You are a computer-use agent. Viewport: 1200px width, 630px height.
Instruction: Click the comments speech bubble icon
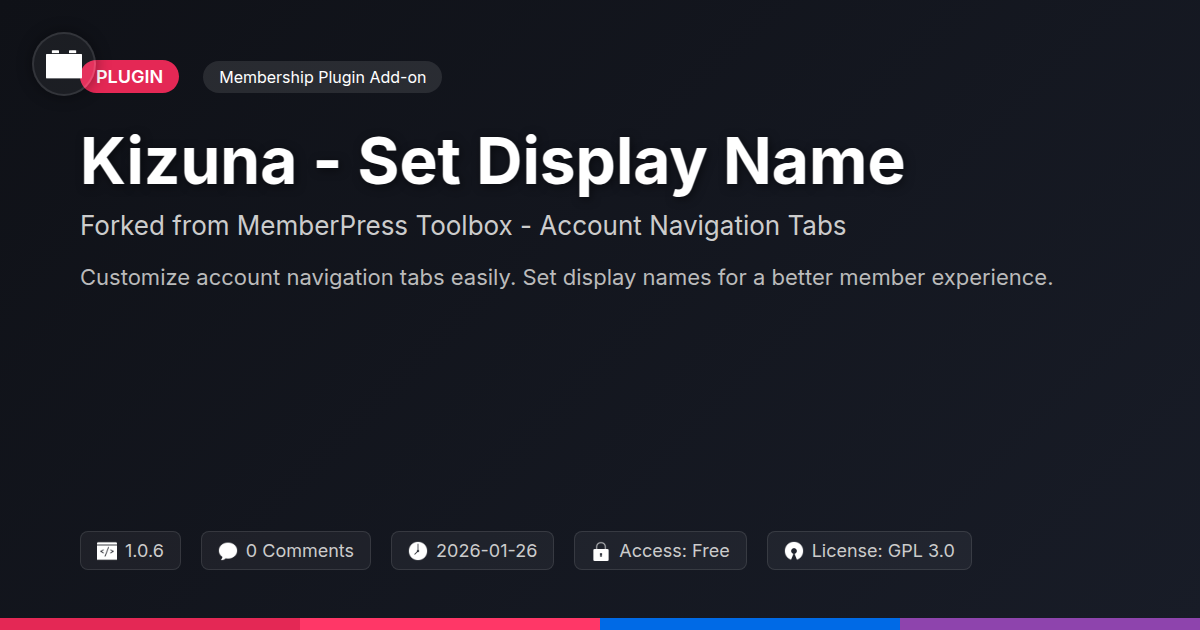pyautogui.click(x=228, y=551)
